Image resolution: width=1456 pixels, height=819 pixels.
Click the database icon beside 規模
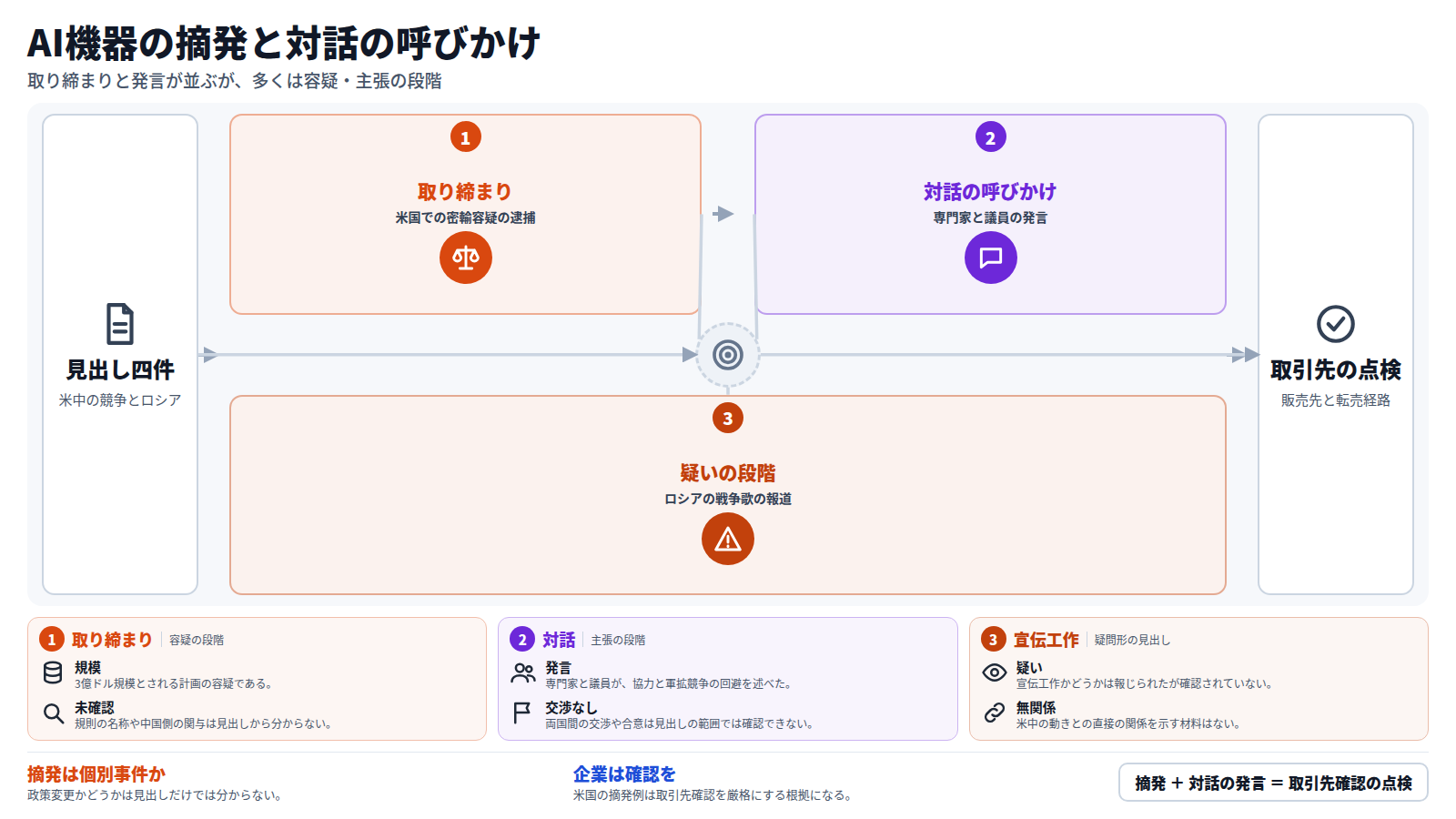point(53,672)
